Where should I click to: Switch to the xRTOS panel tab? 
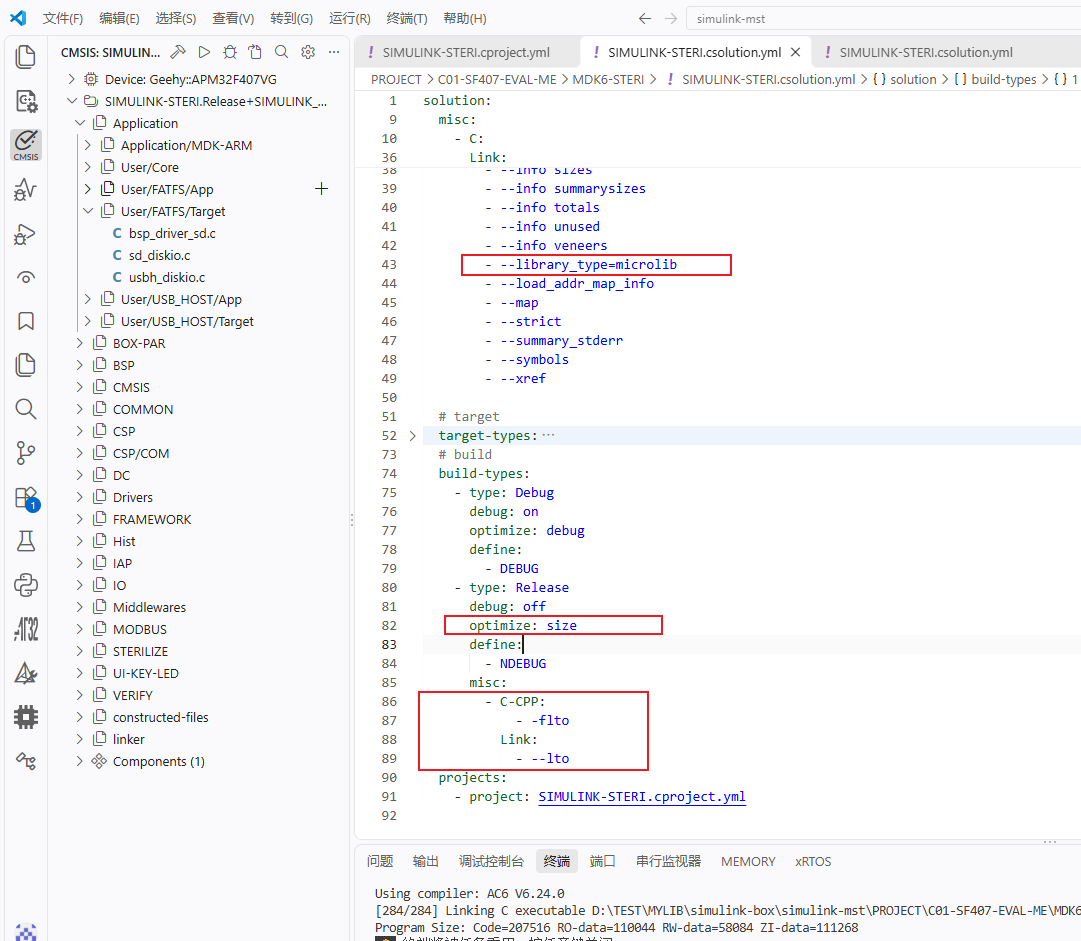(x=813, y=861)
